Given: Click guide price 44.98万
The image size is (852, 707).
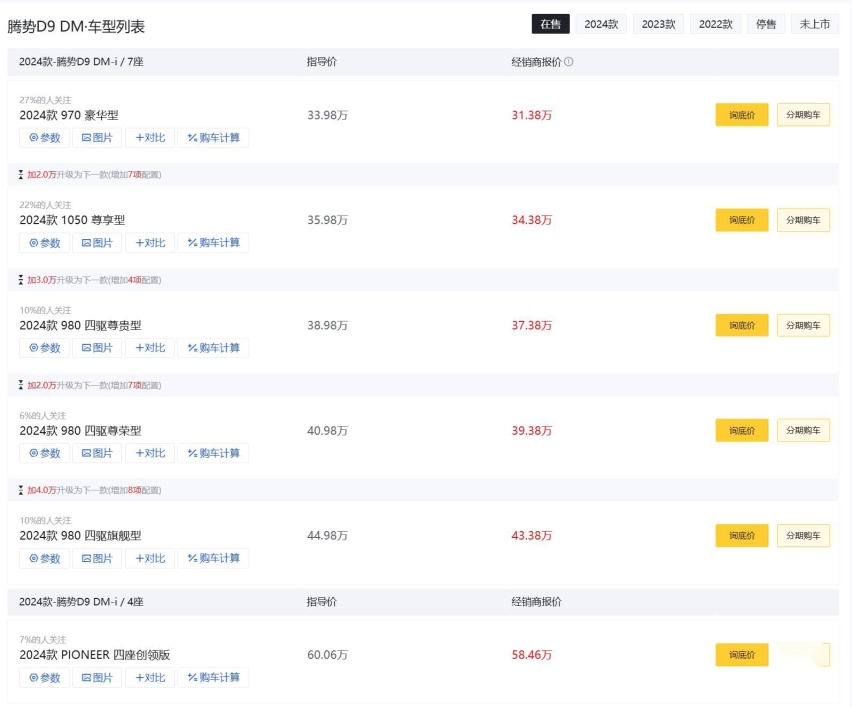Looking at the screenshot, I should click(x=327, y=536).
